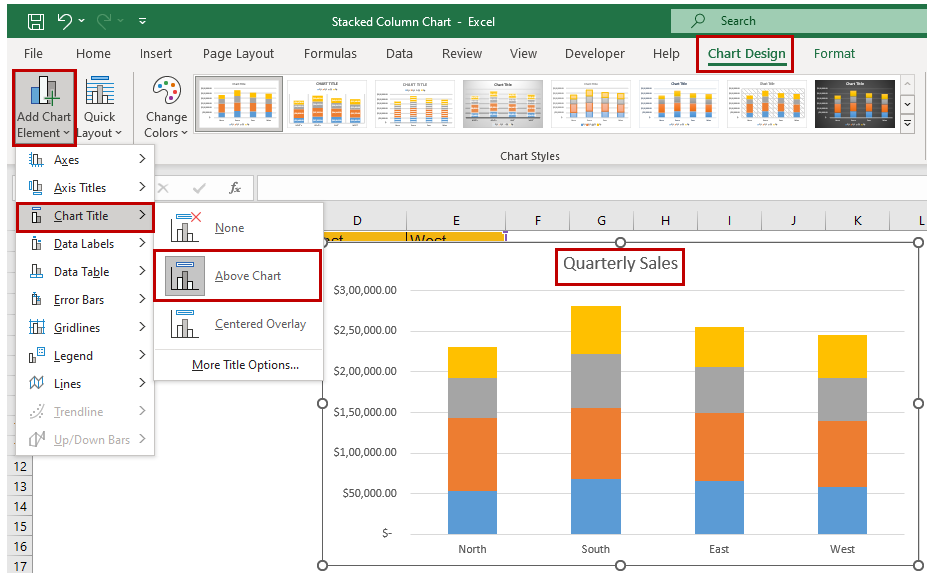Click the $2,00,000.00 axis value
The image size is (932, 578).
point(365,371)
